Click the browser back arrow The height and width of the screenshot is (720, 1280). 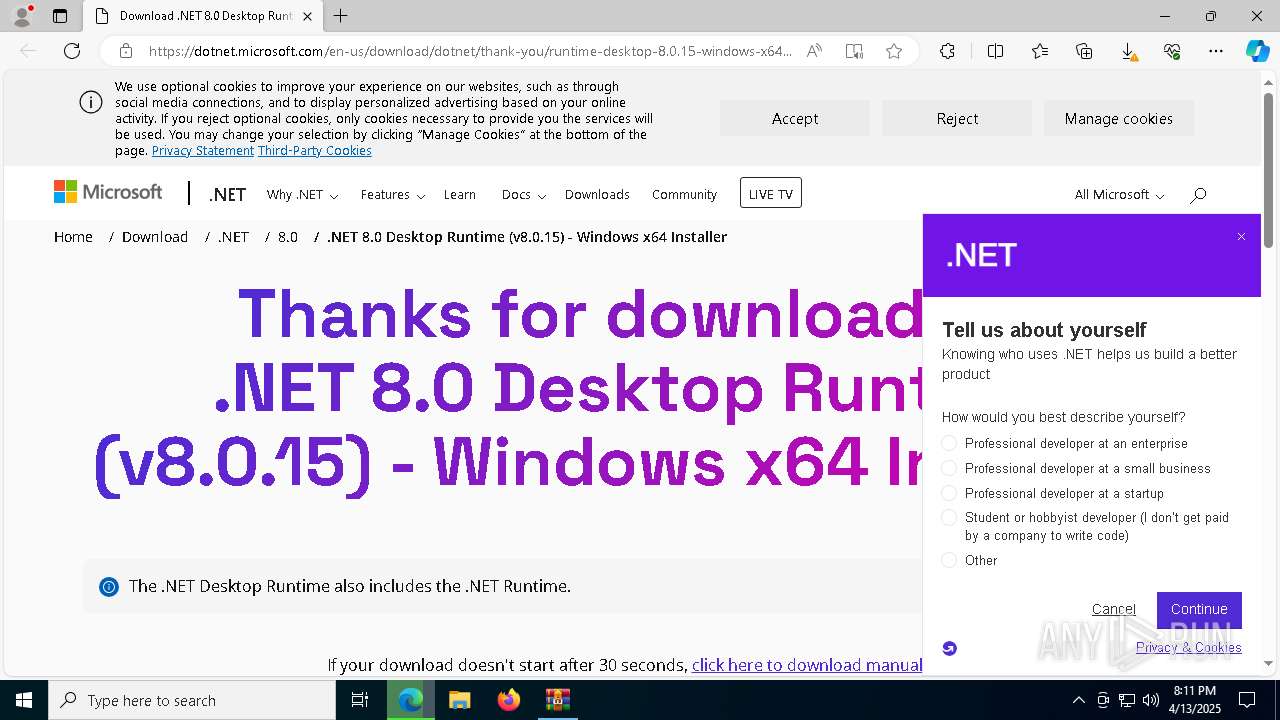coord(28,51)
